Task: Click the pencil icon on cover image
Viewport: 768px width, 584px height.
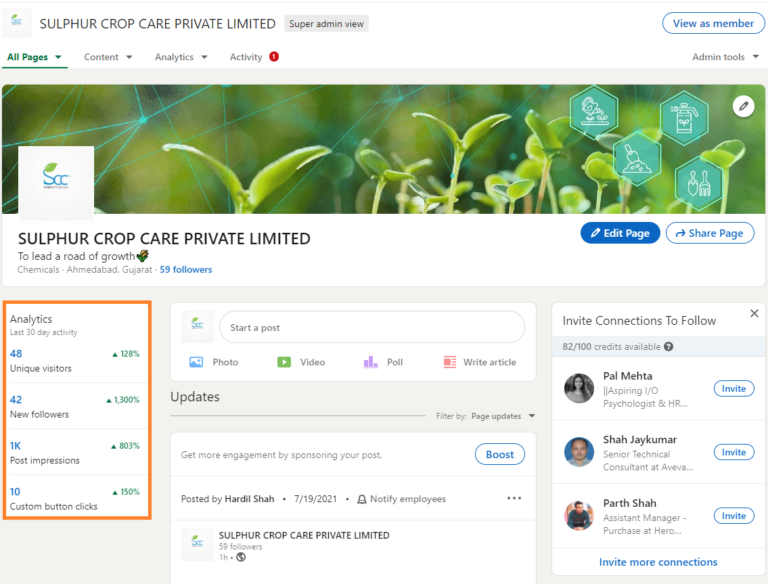Action: pyautogui.click(x=743, y=106)
